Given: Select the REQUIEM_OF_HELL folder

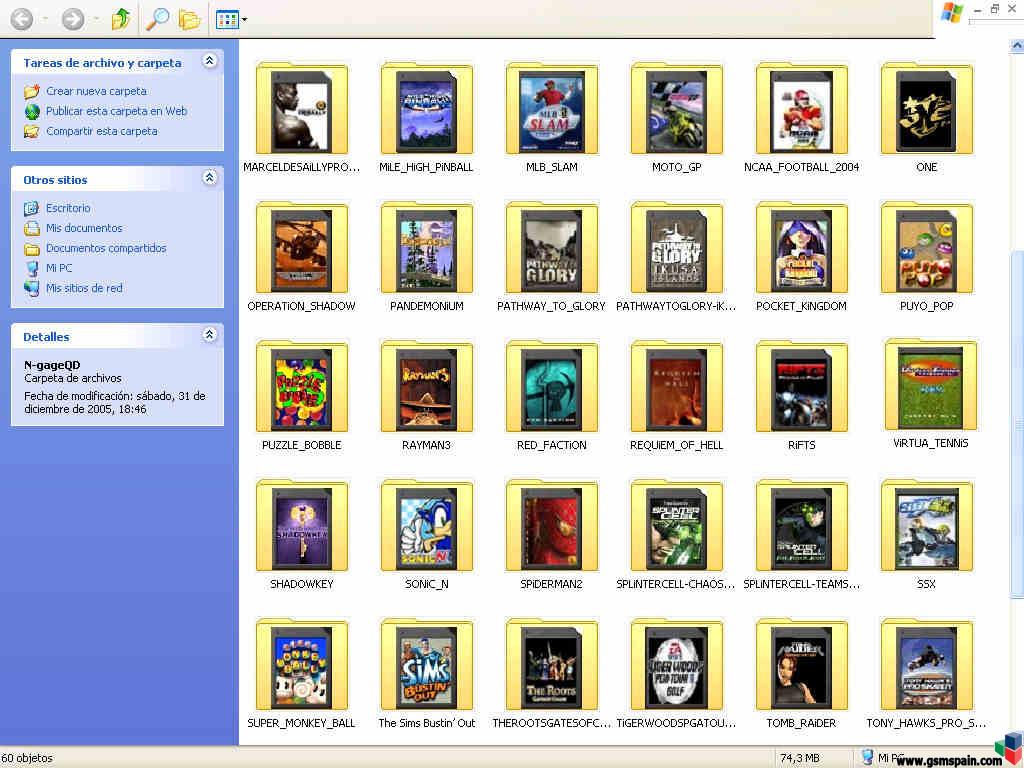Looking at the screenshot, I should pyautogui.click(x=677, y=396).
